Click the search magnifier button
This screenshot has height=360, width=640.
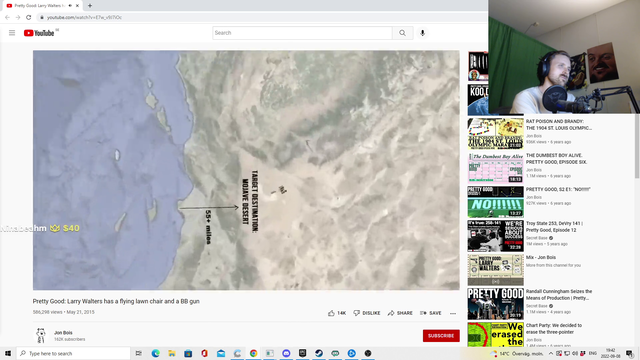pos(402,33)
